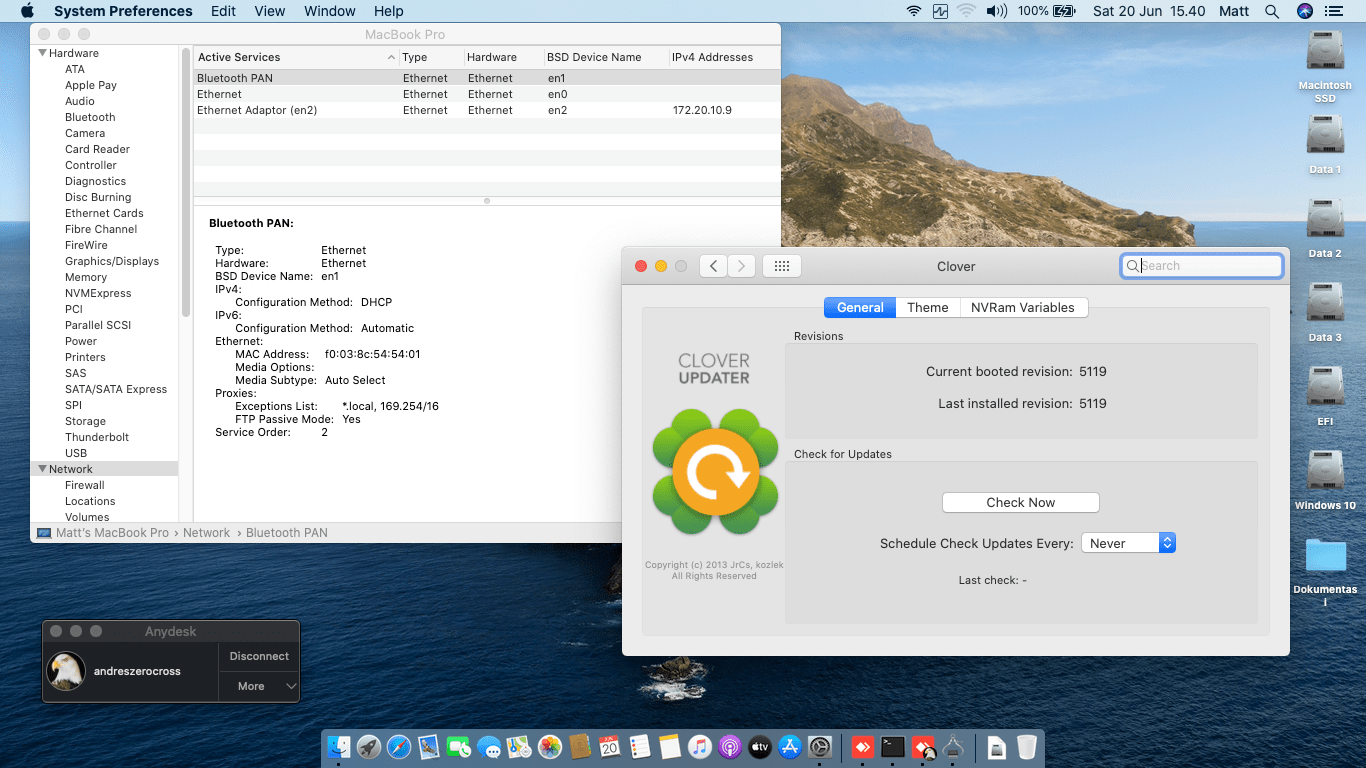Open the Edit menu
Image resolution: width=1366 pixels, height=768 pixels.
pos(224,11)
